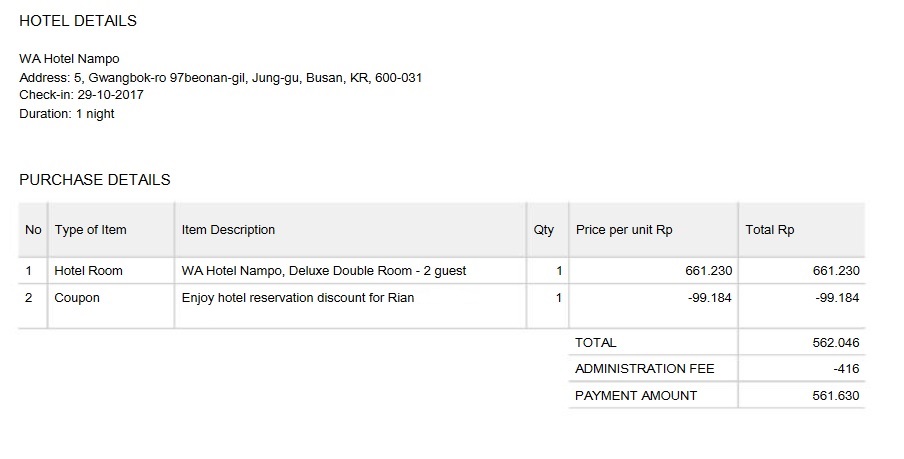Click the Duration 1 night text
The image size is (904, 459).
click(x=67, y=114)
